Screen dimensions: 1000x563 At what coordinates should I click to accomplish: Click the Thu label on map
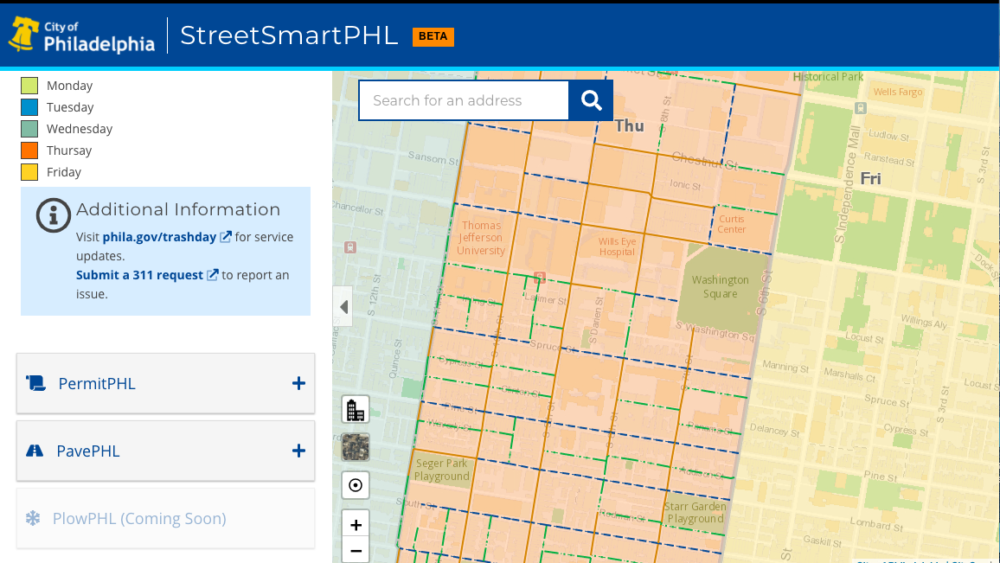[x=629, y=126]
